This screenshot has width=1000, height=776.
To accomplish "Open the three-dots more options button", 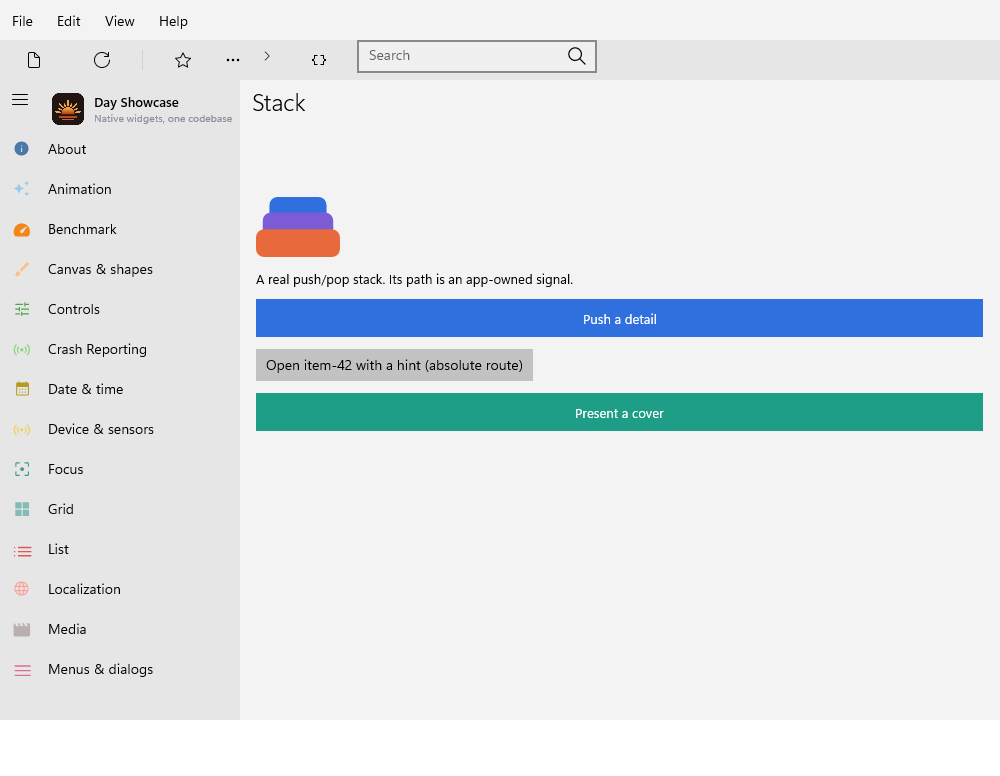I will coord(233,60).
